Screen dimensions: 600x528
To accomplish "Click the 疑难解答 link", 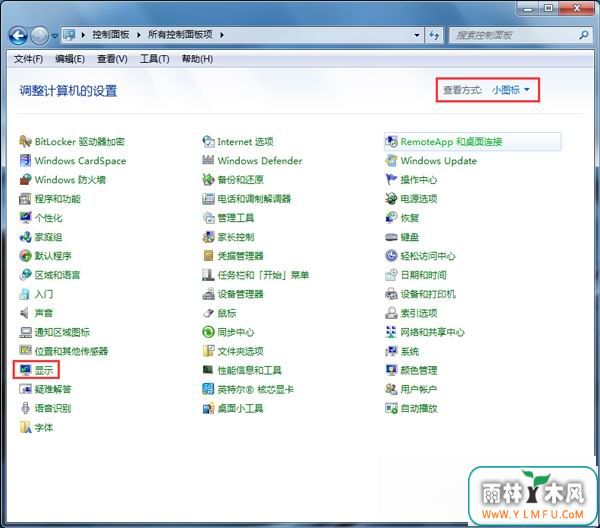I will point(53,389).
